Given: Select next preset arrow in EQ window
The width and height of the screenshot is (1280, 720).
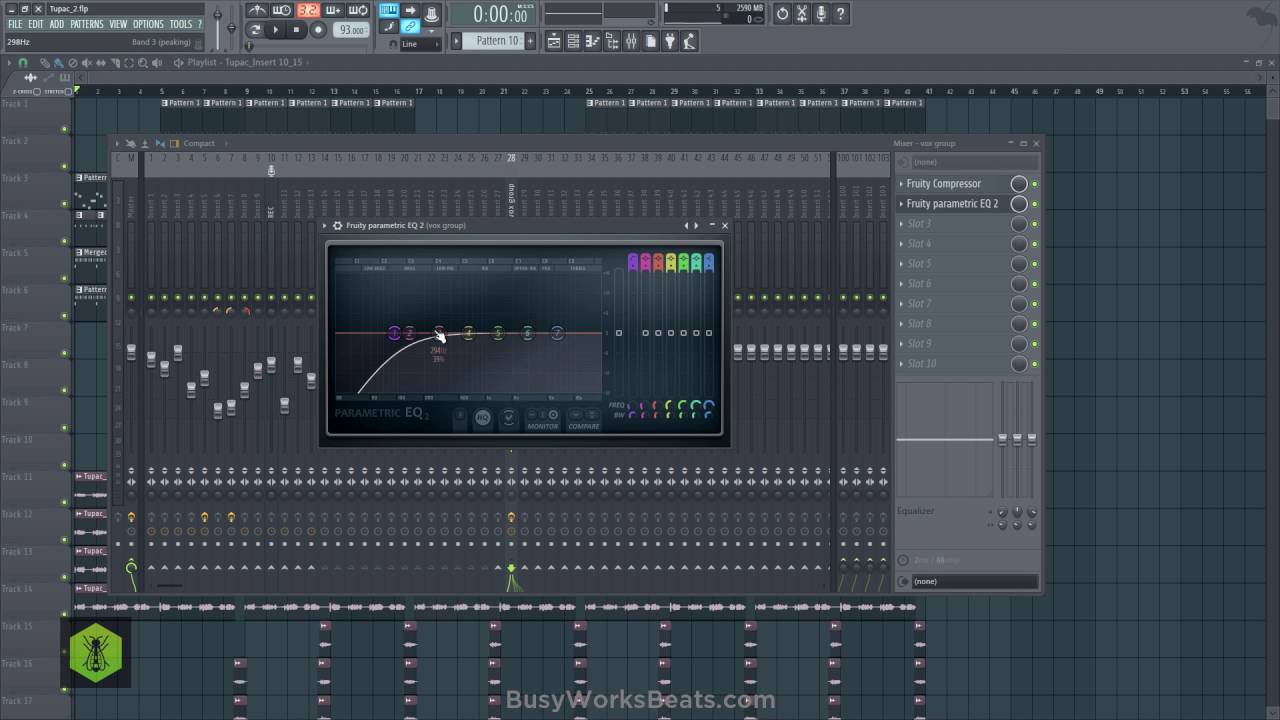Looking at the screenshot, I should 696,226.
